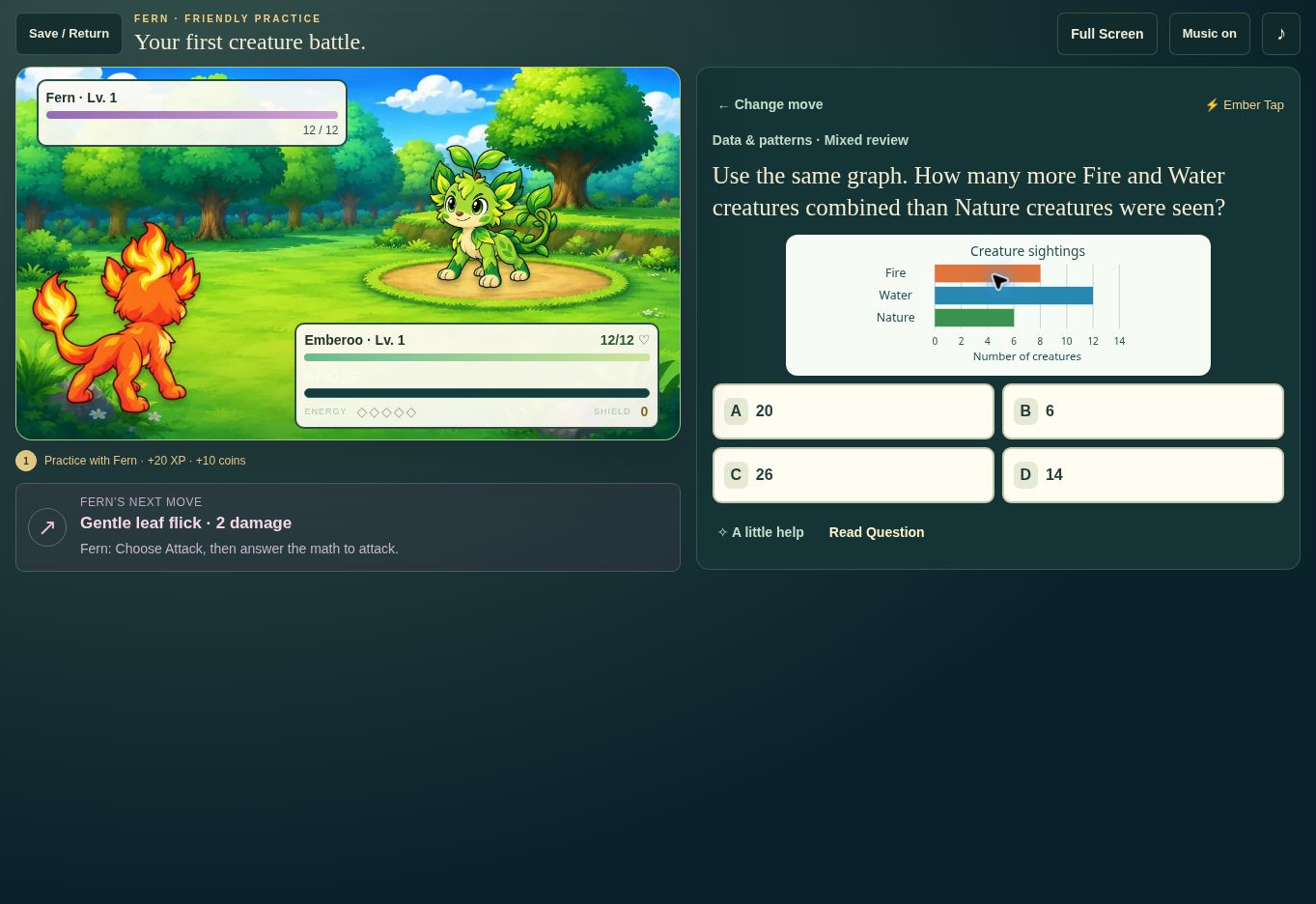This screenshot has height=904, width=1316.
Task: Choose answer D: 14
Action: (1143, 475)
